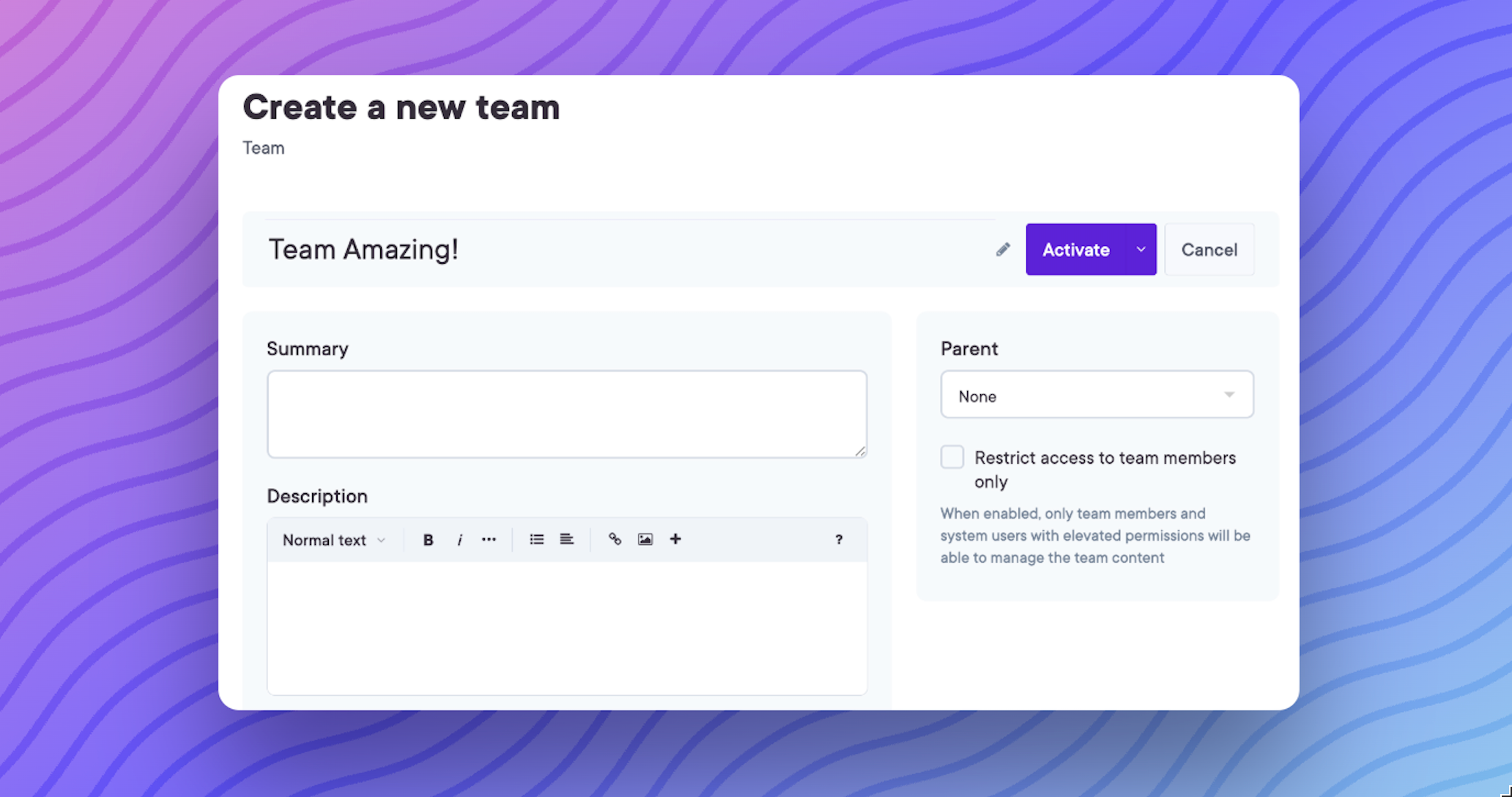Expand the arrow next to Activate
The height and width of the screenshot is (797, 1512).
click(x=1141, y=250)
